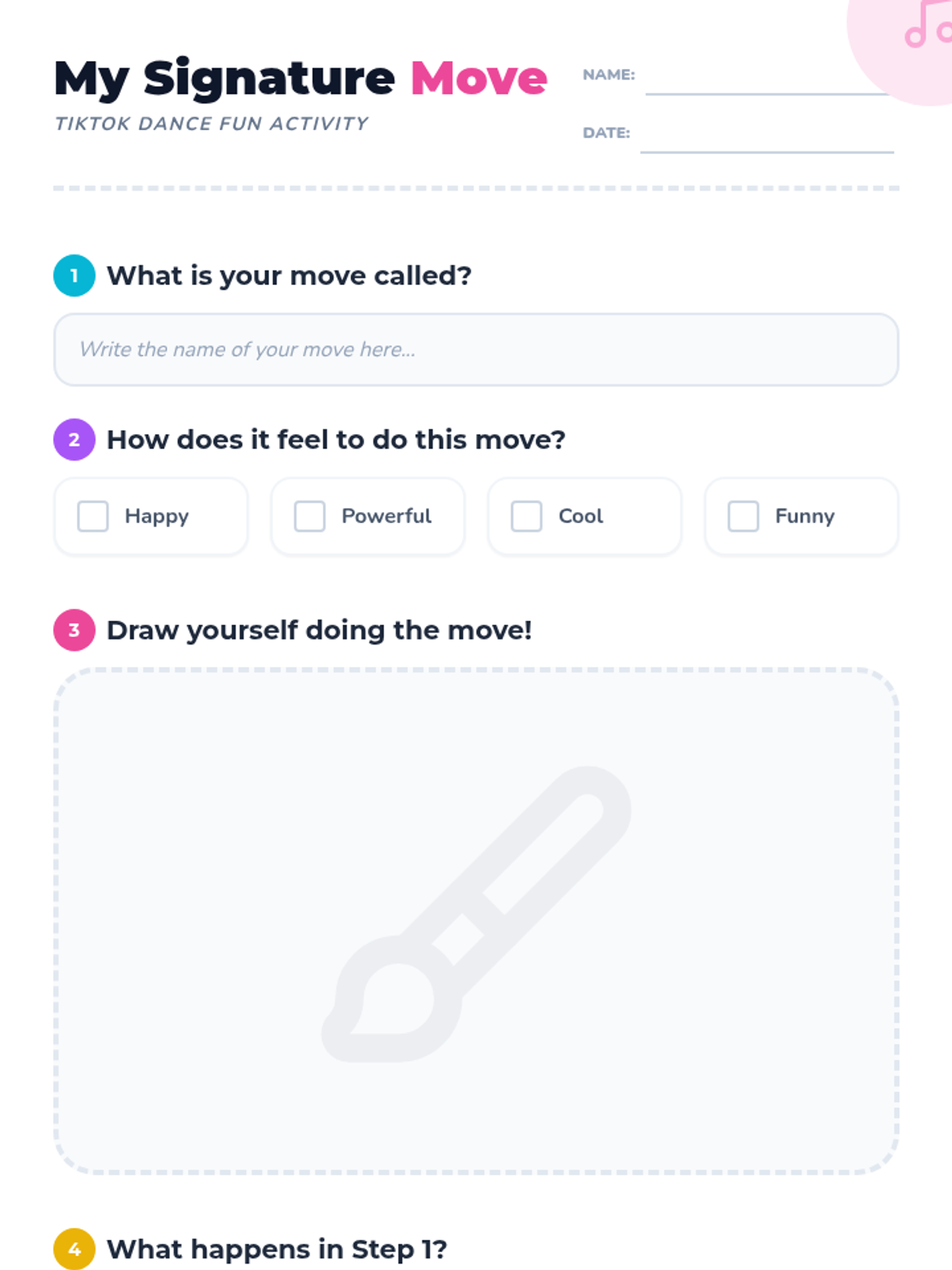Click 'Draw yourself doing the move!' heading

tap(319, 630)
